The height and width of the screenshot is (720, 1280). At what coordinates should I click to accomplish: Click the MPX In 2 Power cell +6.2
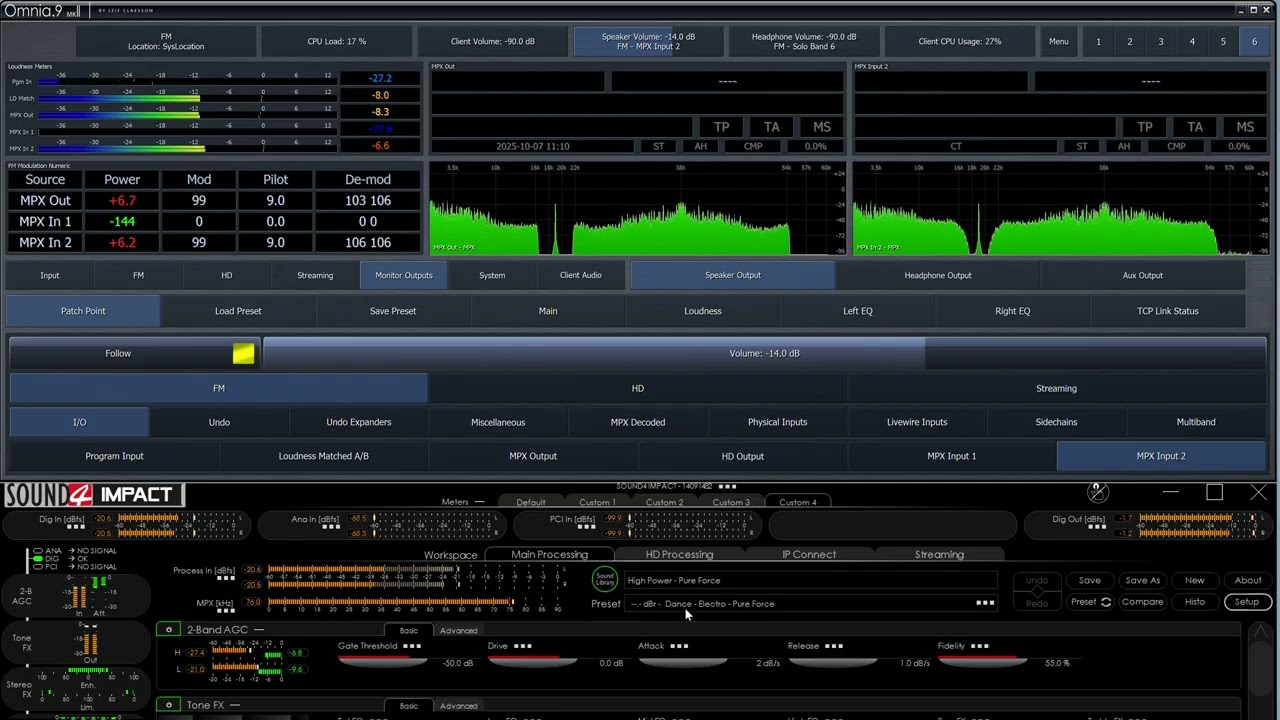(x=122, y=242)
